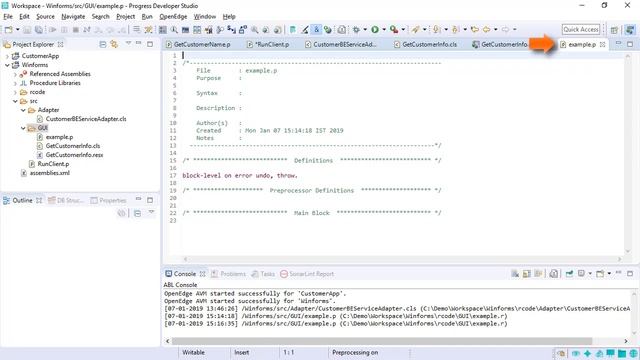Toggle the highlighted Mark Occurrences toolbar button

point(316,29)
